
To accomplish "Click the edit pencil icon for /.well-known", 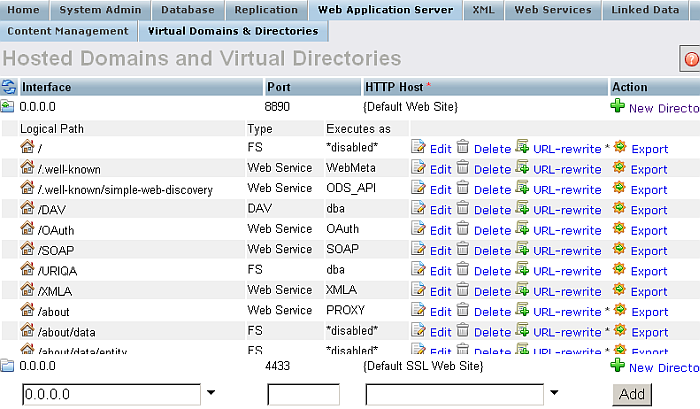I will click(x=418, y=167).
